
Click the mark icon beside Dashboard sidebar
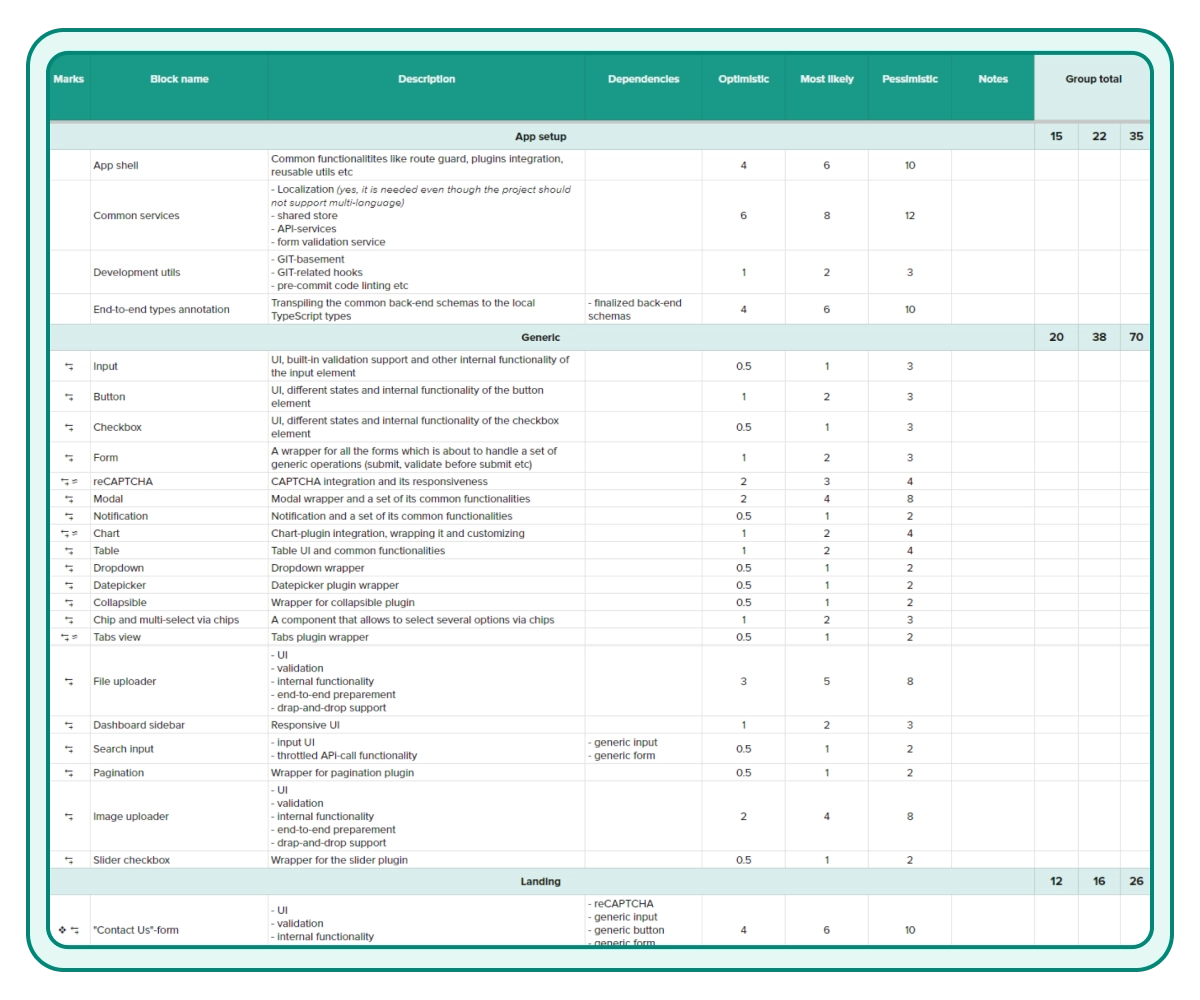coord(69,726)
